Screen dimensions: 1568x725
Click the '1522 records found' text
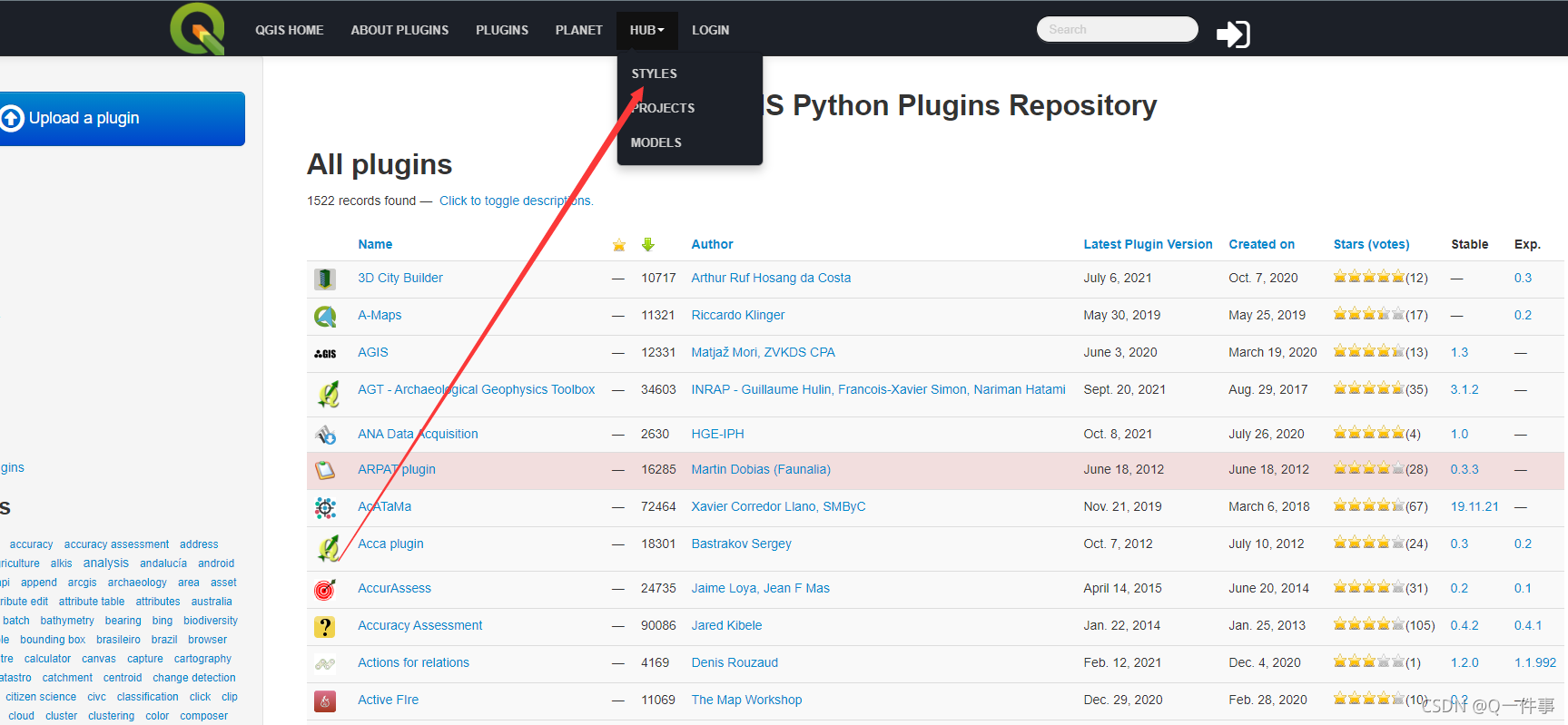tap(361, 201)
